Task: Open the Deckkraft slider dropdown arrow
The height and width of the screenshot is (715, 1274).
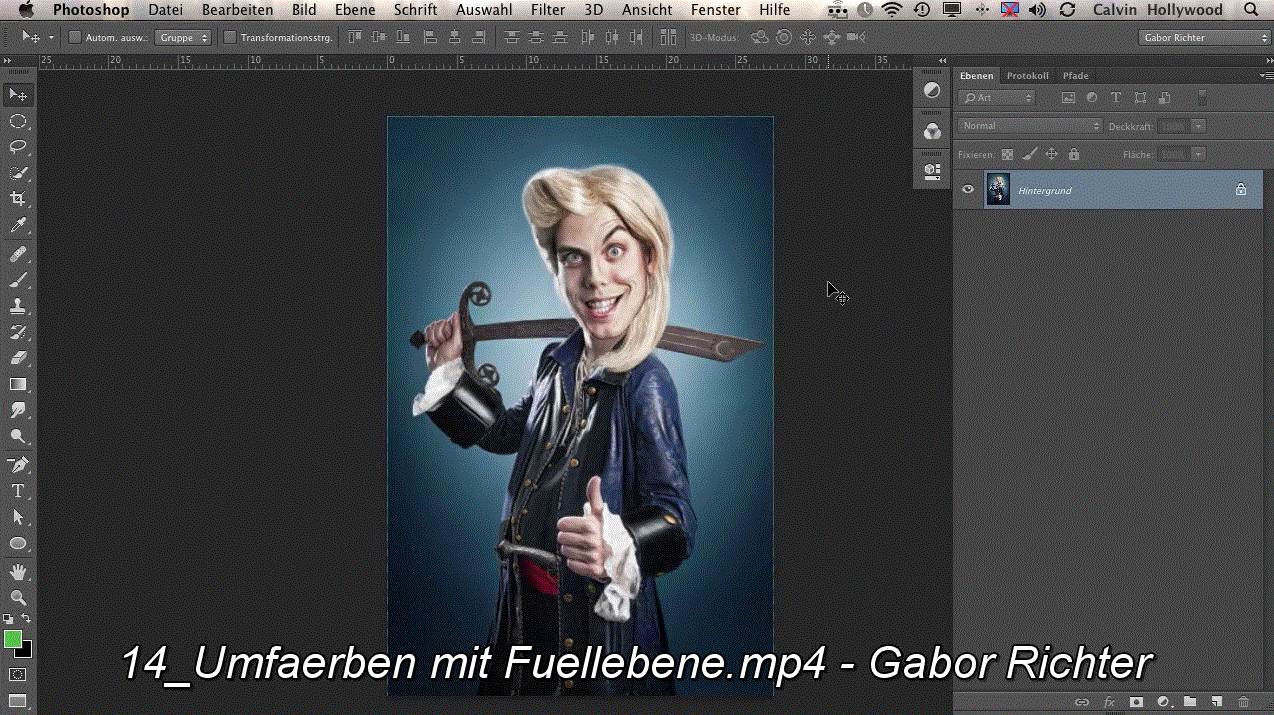Action: (1198, 126)
